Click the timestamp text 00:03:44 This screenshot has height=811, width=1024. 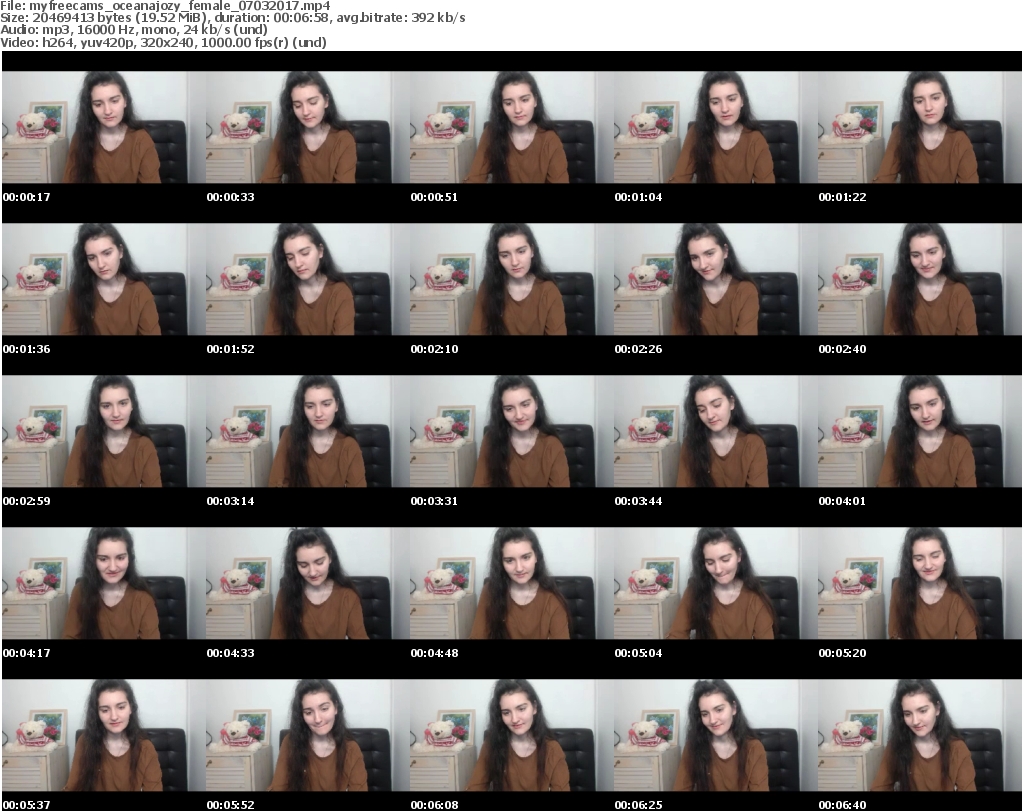point(638,501)
